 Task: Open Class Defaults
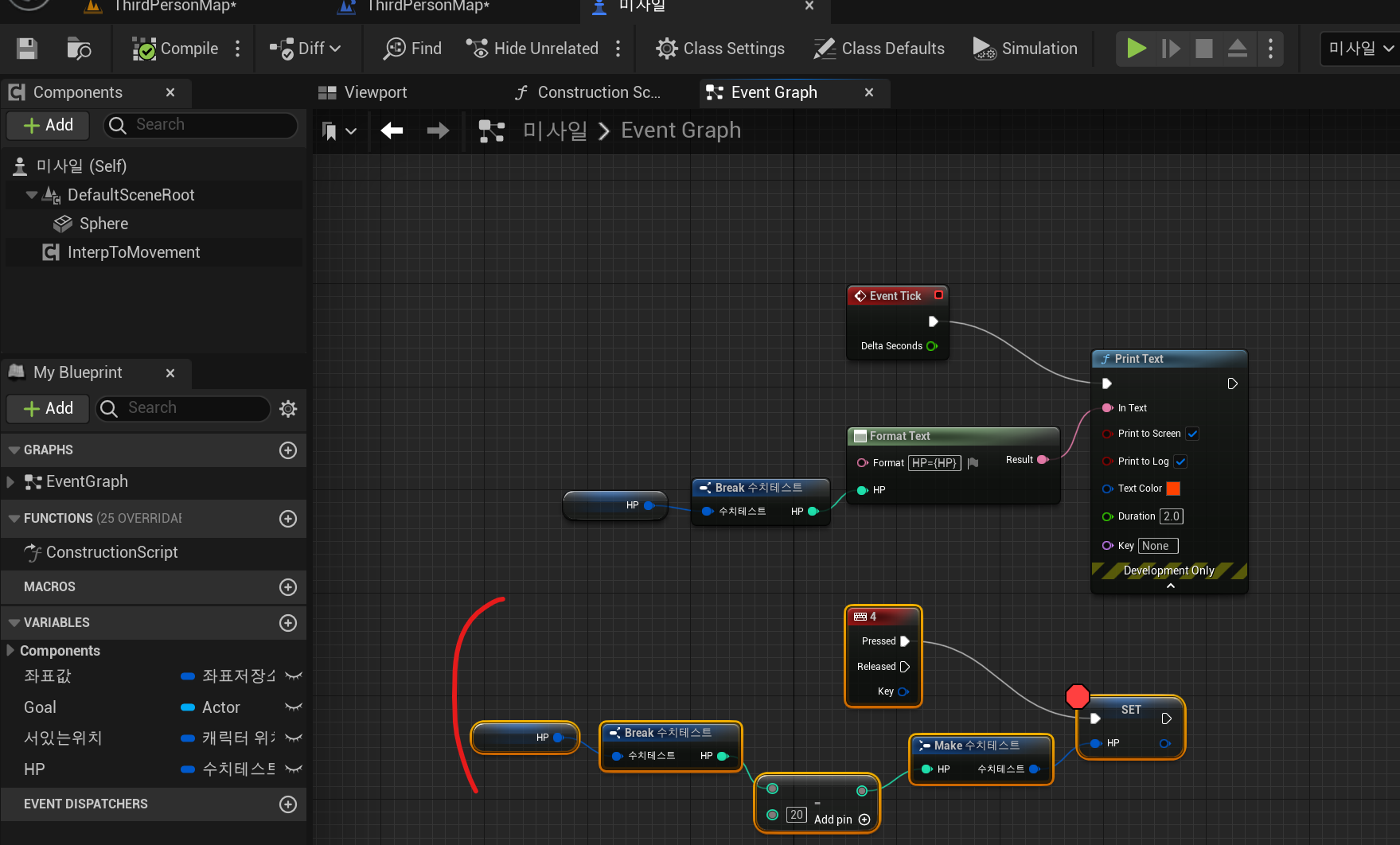pyautogui.click(x=879, y=49)
